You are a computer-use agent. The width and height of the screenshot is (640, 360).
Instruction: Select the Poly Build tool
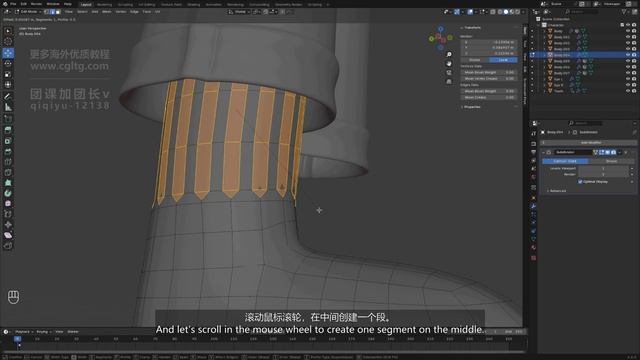point(8,183)
